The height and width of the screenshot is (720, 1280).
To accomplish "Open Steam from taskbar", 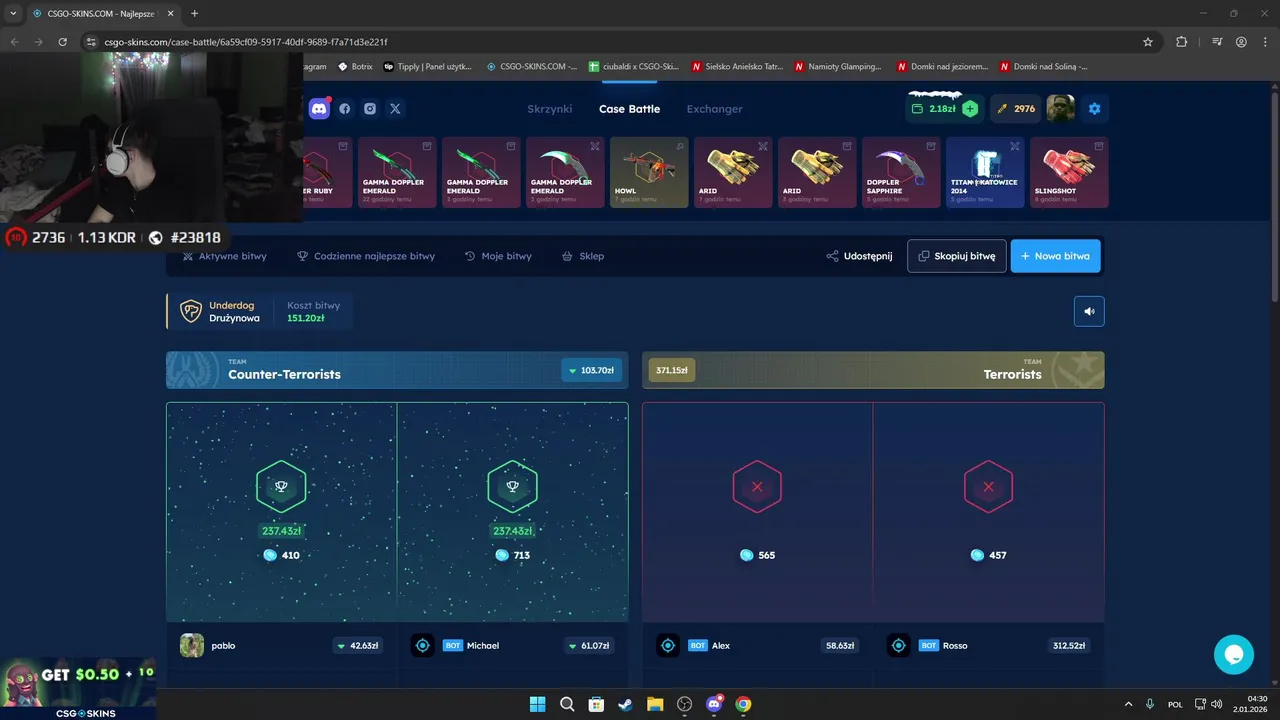I will pyautogui.click(x=626, y=704).
